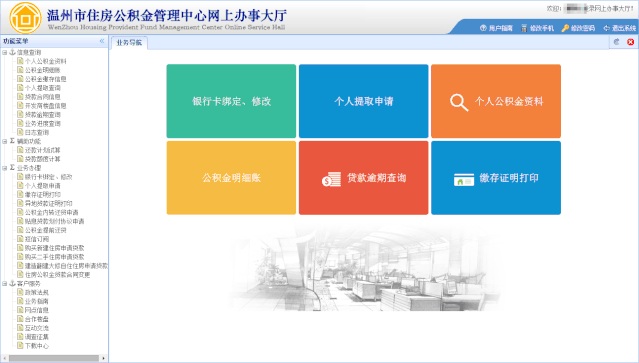Select 异地贷款证明打印 in the tree
The width and height of the screenshot is (639, 363).
coord(48,203)
